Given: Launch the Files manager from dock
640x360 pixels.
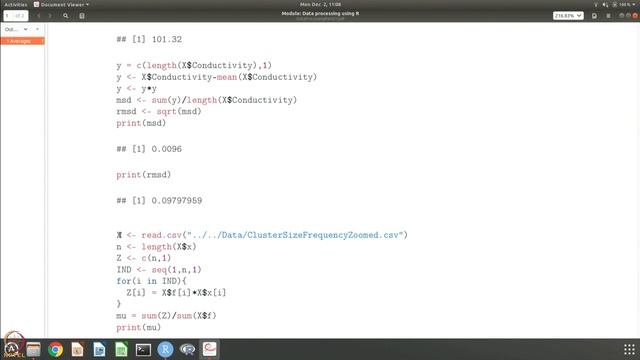Looking at the screenshot, I should pos(33,350).
